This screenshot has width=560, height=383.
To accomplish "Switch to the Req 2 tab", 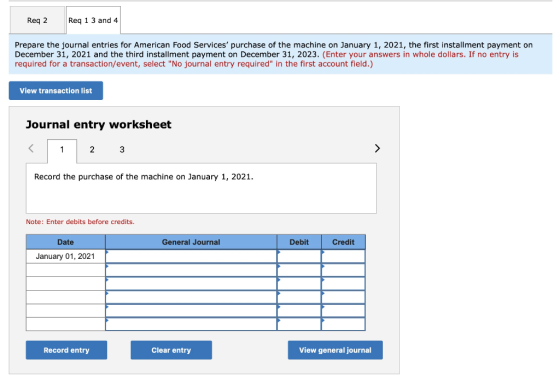I will click(x=37, y=20).
